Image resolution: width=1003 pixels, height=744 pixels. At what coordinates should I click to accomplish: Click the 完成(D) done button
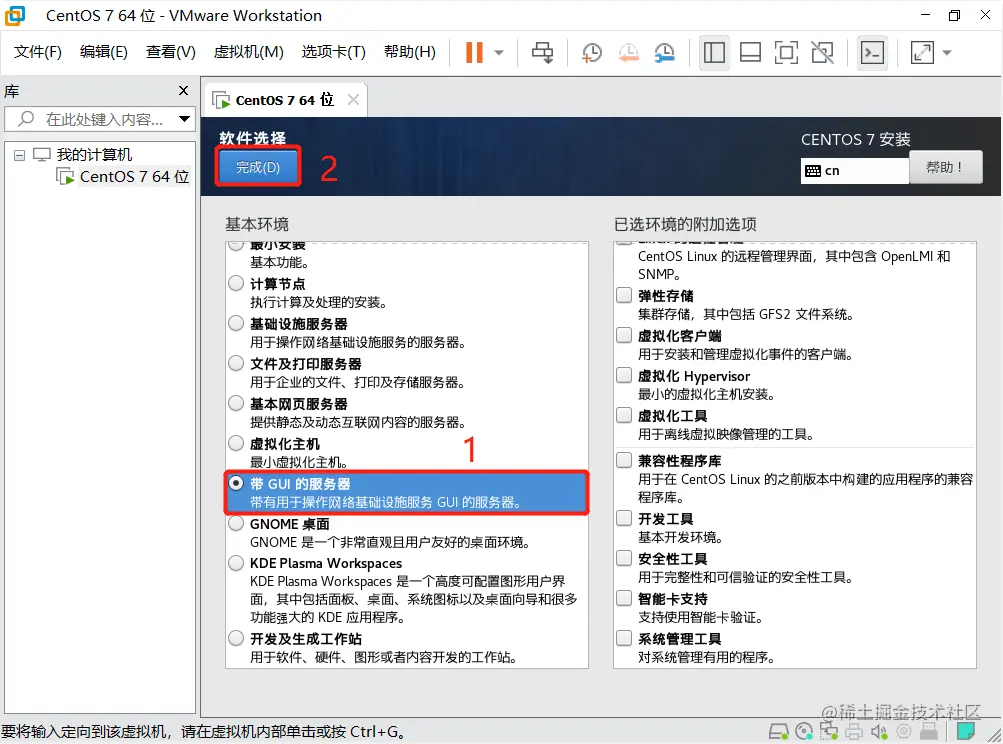point(257,166)
